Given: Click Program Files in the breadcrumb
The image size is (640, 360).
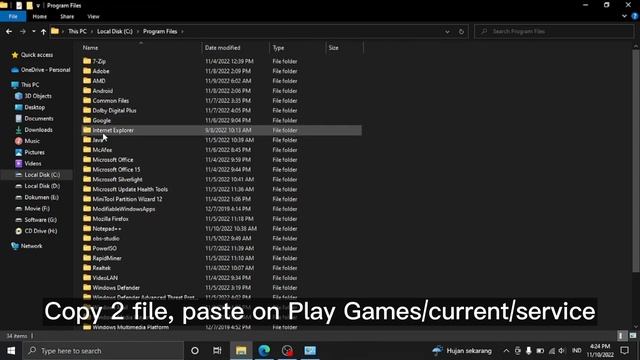Looking at the screenshot, I should click(x=160, y=31).
